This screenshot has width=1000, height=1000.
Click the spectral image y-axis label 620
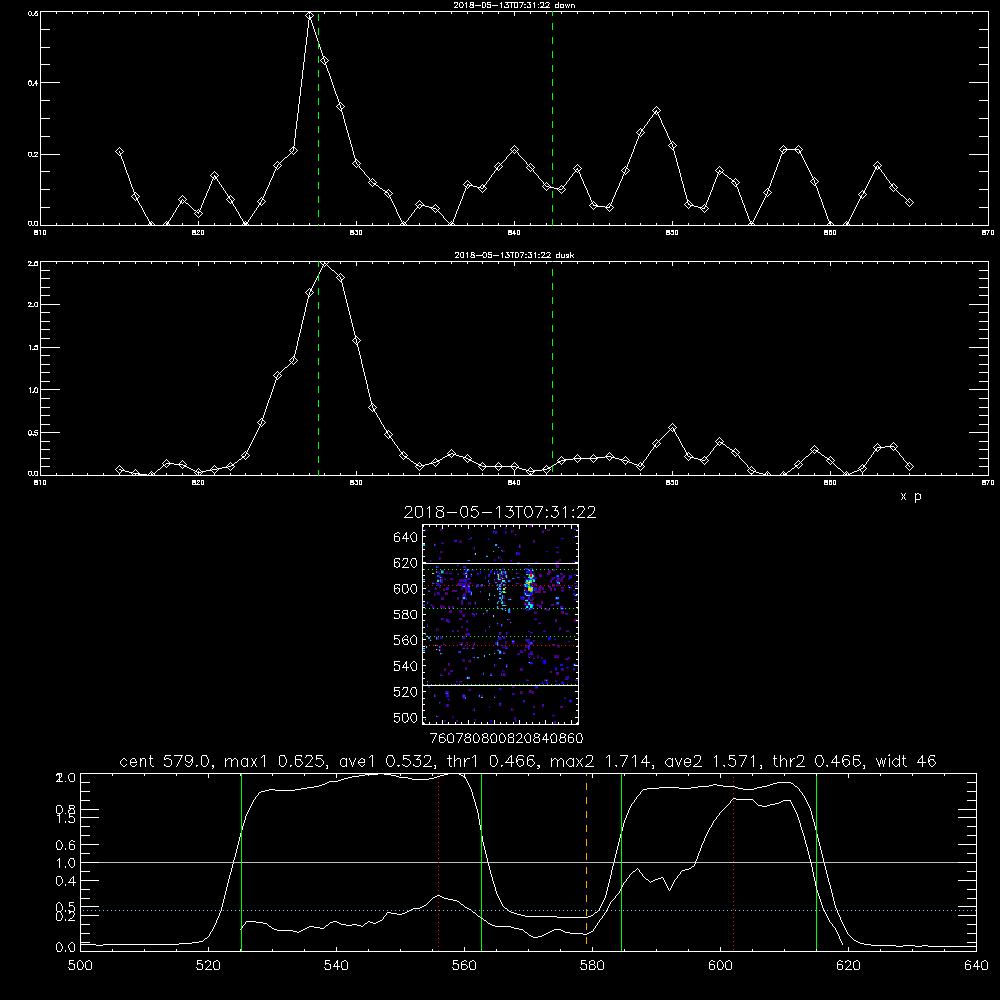coord(405,563)
